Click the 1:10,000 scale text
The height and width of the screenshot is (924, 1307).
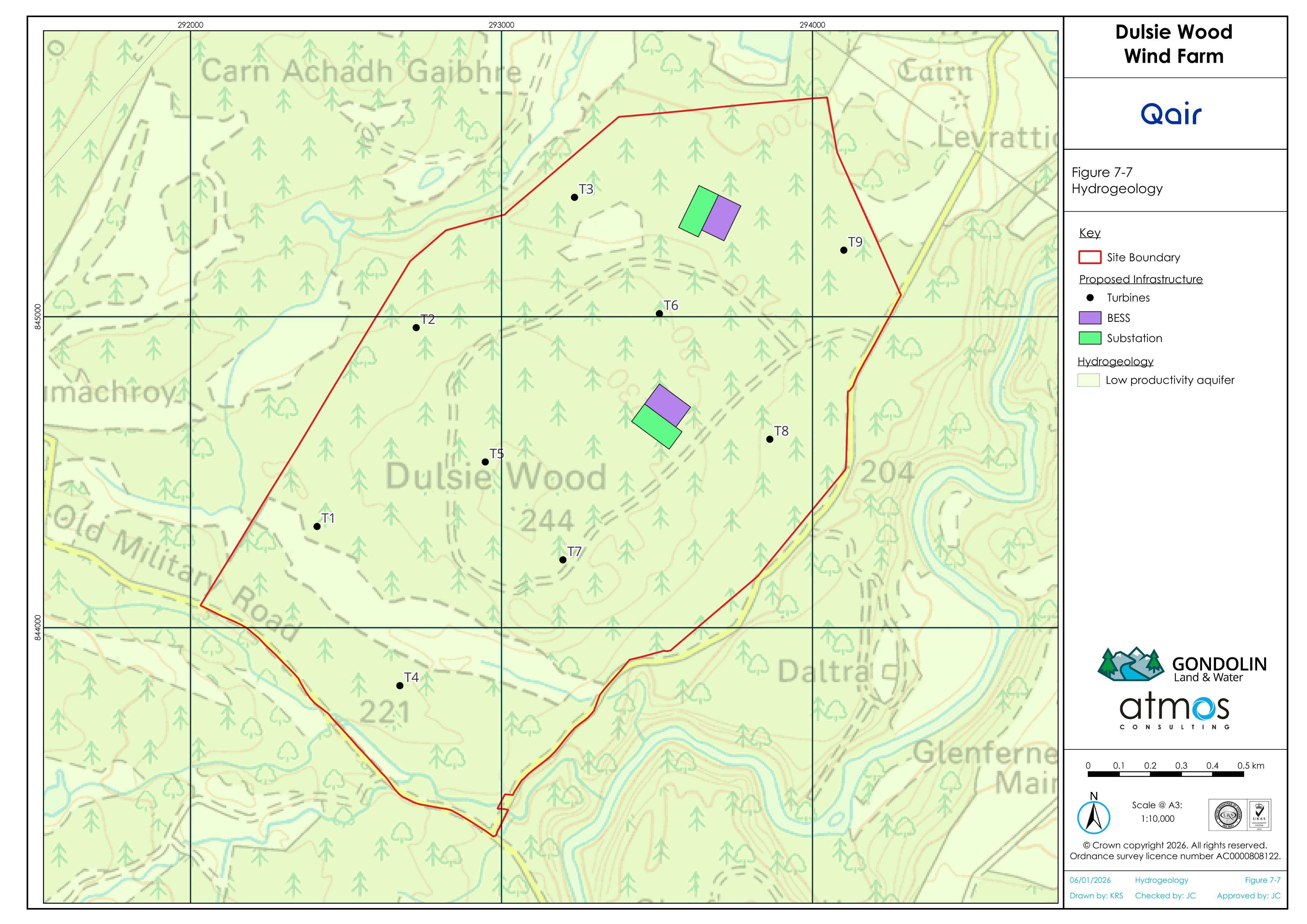pos(1157,819)
